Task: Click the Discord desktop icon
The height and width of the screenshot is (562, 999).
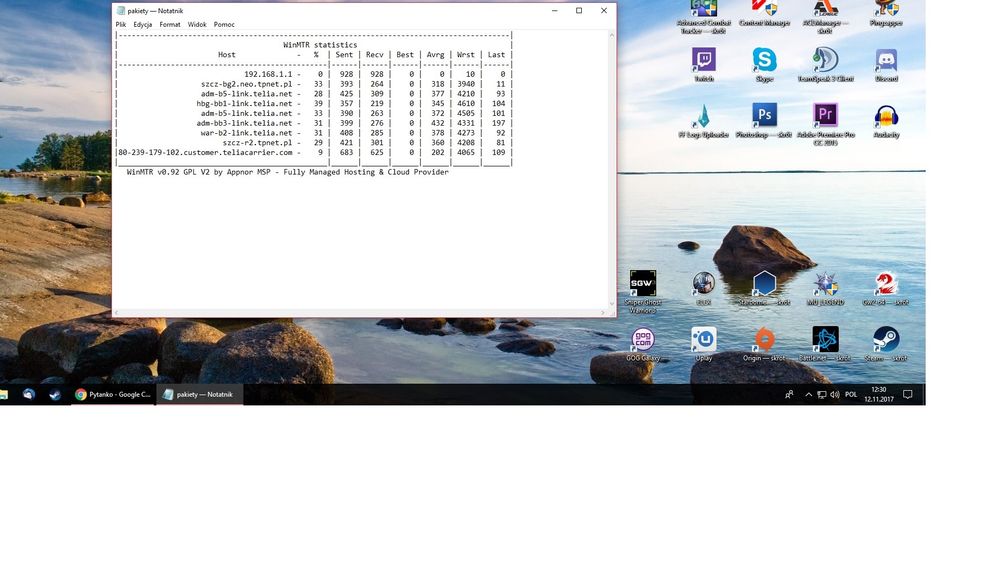Action: pyautogui.click(x=886, y=62)
